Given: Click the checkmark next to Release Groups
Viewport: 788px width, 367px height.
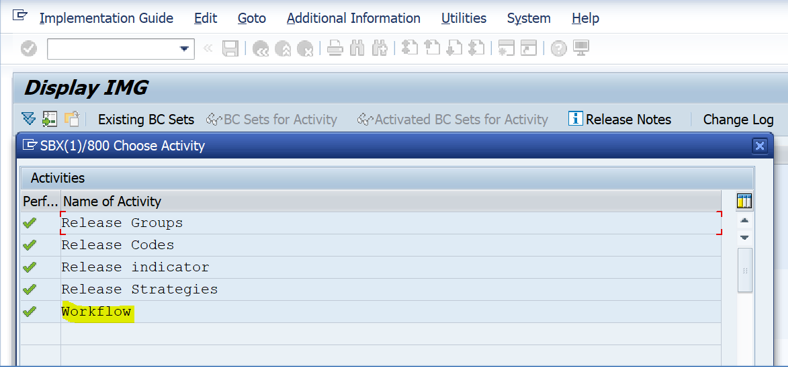Looking at the screenshot, I should pyautogui.click(x=30, y=223).
